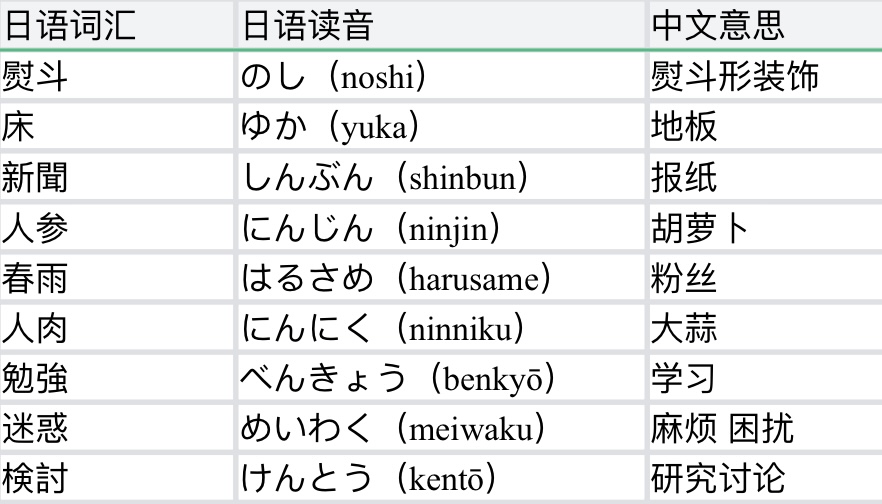Screen dimensions: 882x504
Task: Click the 検討 vocabulary cell
Action: [x=35, y=479]
